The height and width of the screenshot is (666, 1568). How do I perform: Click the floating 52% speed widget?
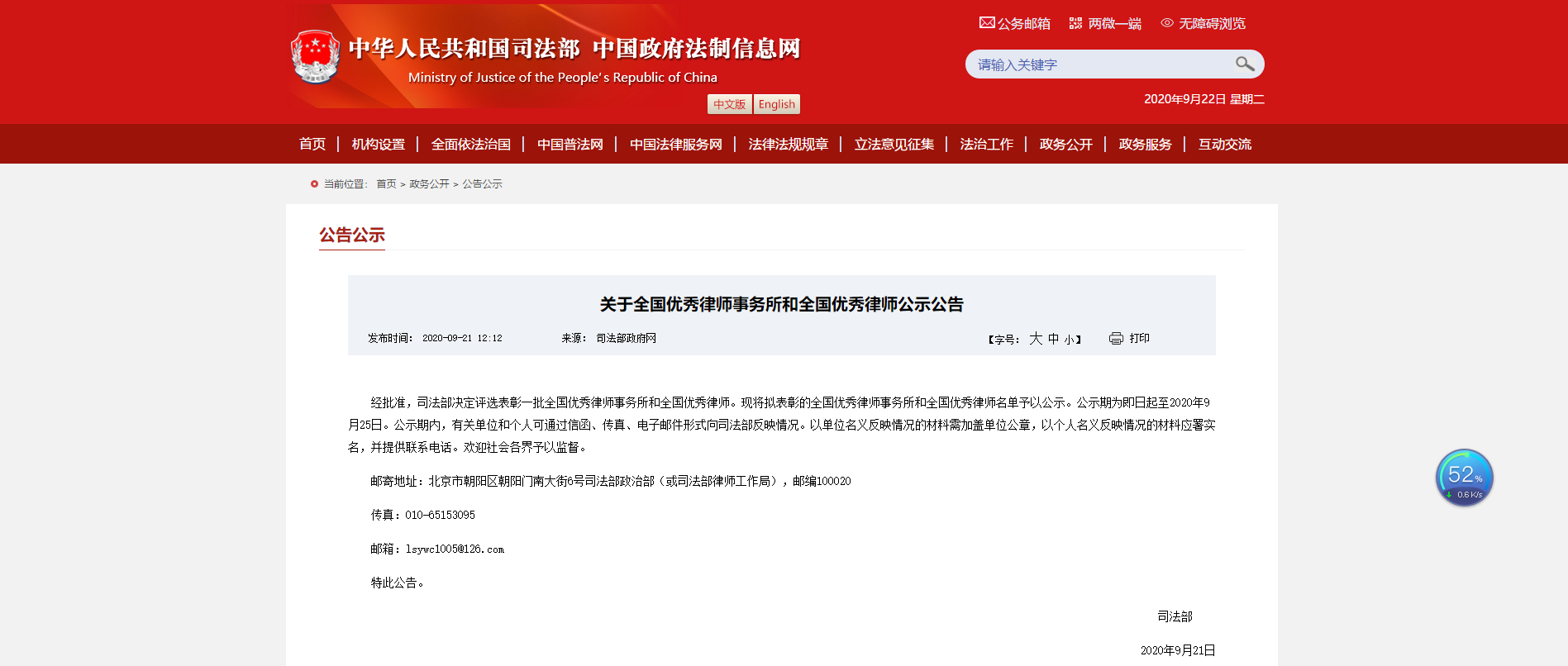click(x=1464, y=478)
